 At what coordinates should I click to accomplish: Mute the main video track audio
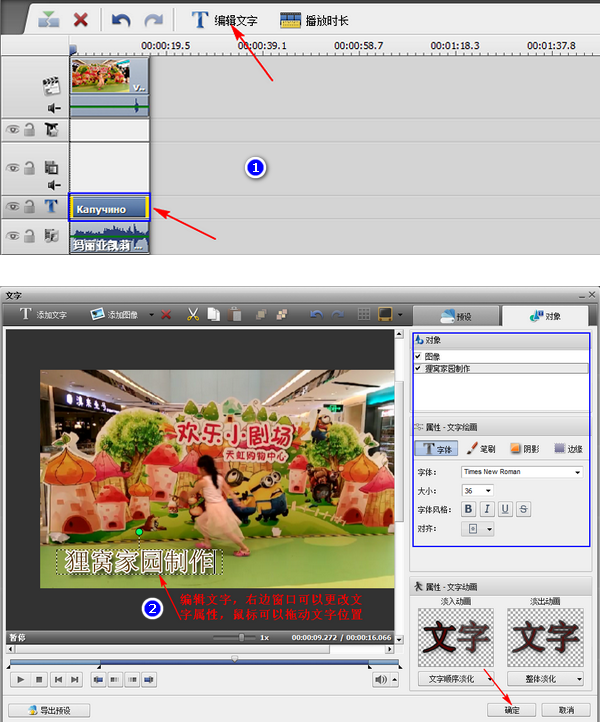pos(54,108)
